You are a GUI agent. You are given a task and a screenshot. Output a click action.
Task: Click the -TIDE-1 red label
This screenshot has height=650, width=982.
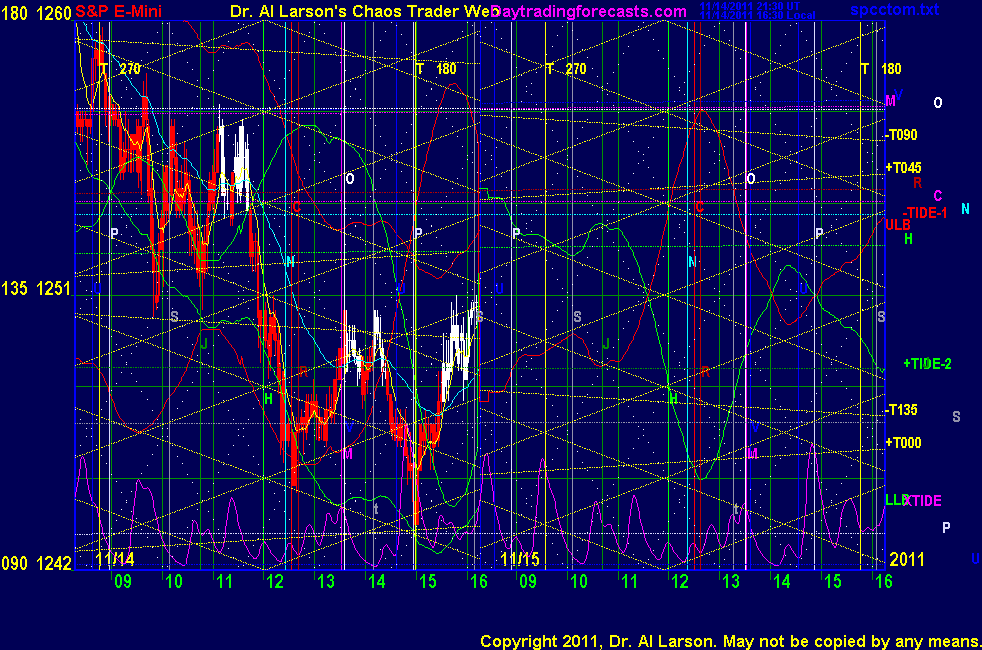coord(924,213)
